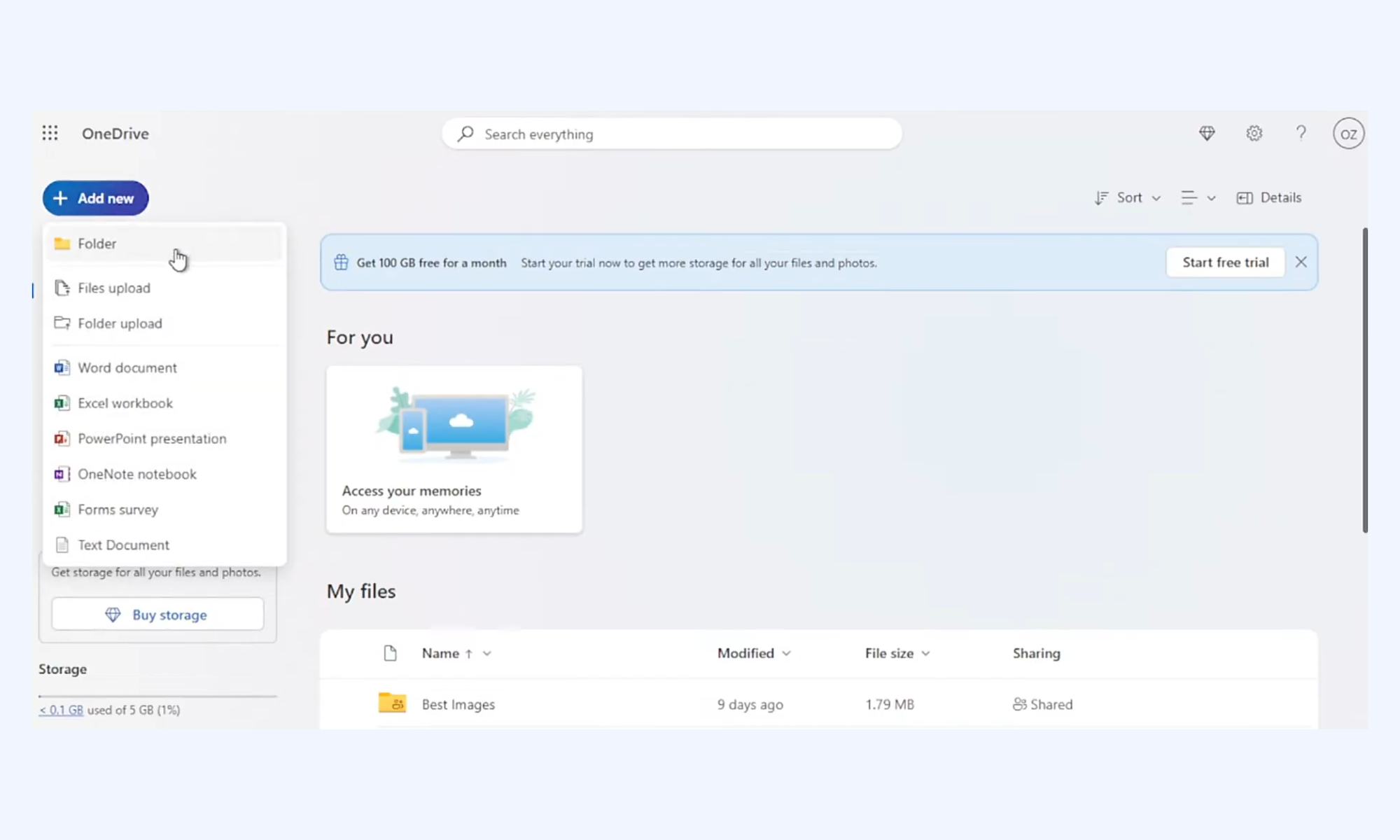The image size is (1400, 840).
Task: Open the Best Images folder name
Action: click(x=458, y=704)
